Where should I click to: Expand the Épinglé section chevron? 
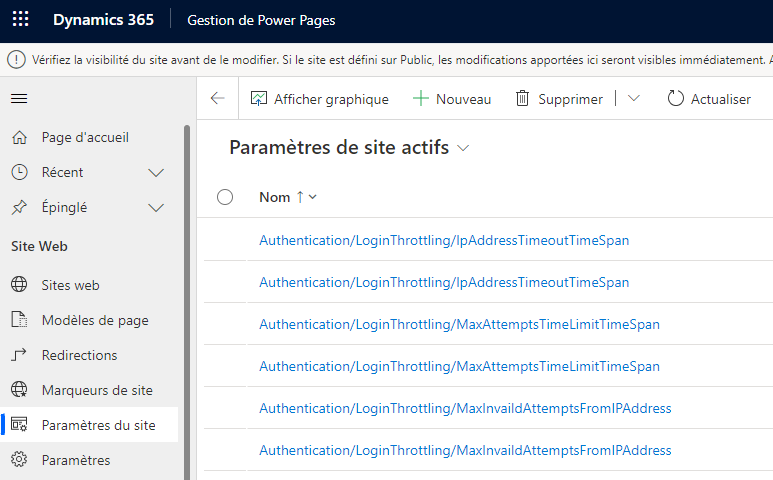156,207
